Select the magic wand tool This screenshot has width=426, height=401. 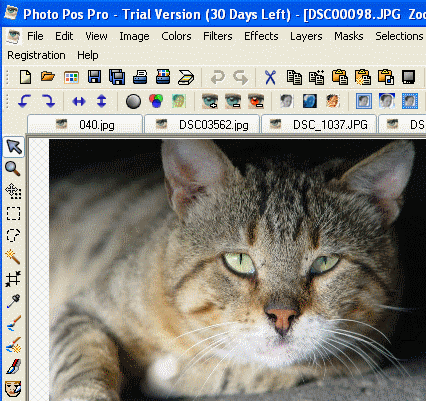pyautogui.click(x=13, y=257)
